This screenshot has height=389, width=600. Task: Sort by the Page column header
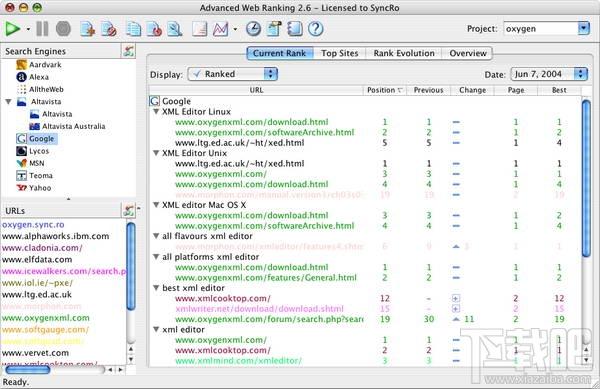tap(516, 90)
